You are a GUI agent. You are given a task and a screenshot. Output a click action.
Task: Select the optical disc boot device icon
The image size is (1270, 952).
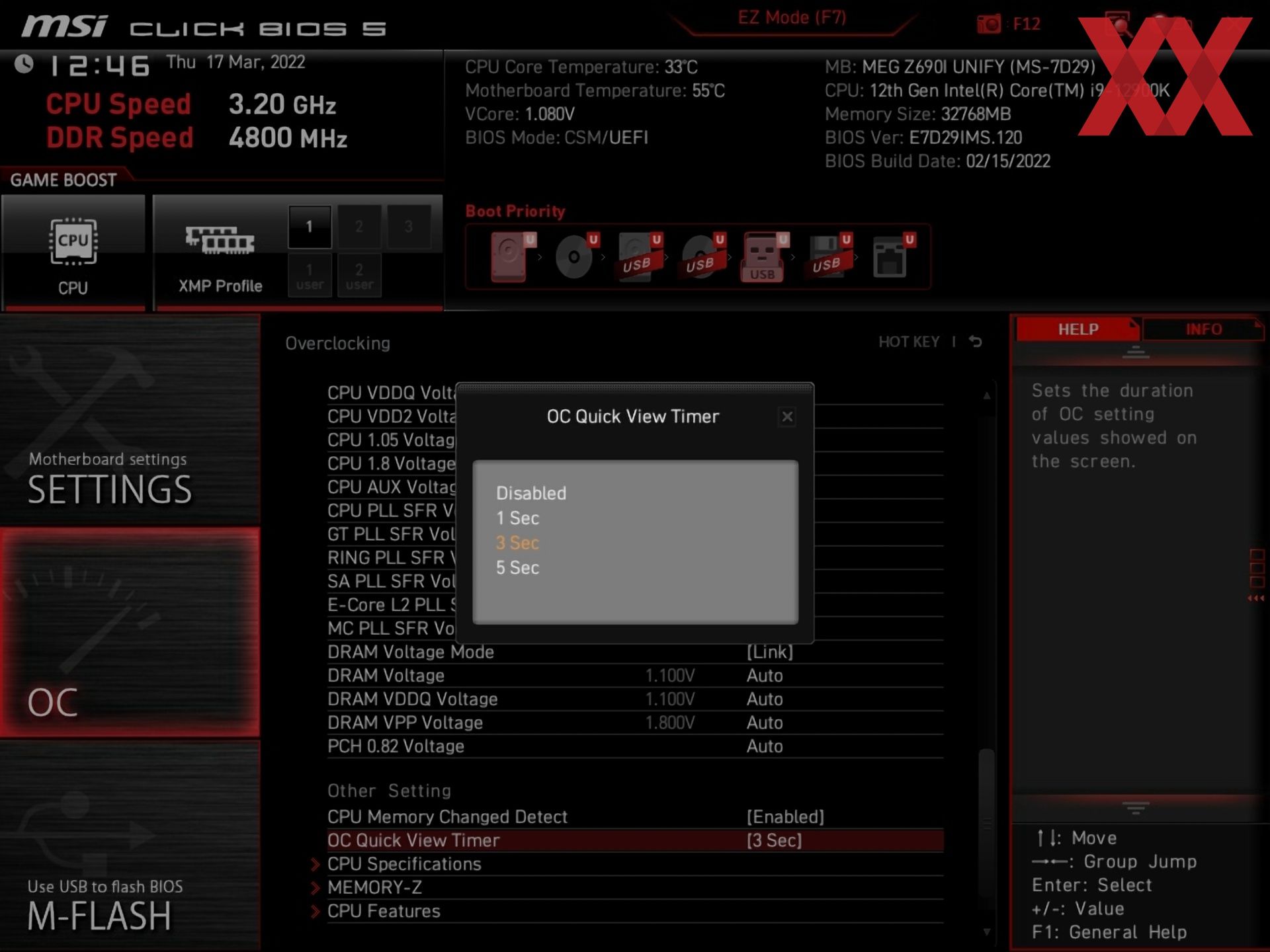(x=576, y=257)
